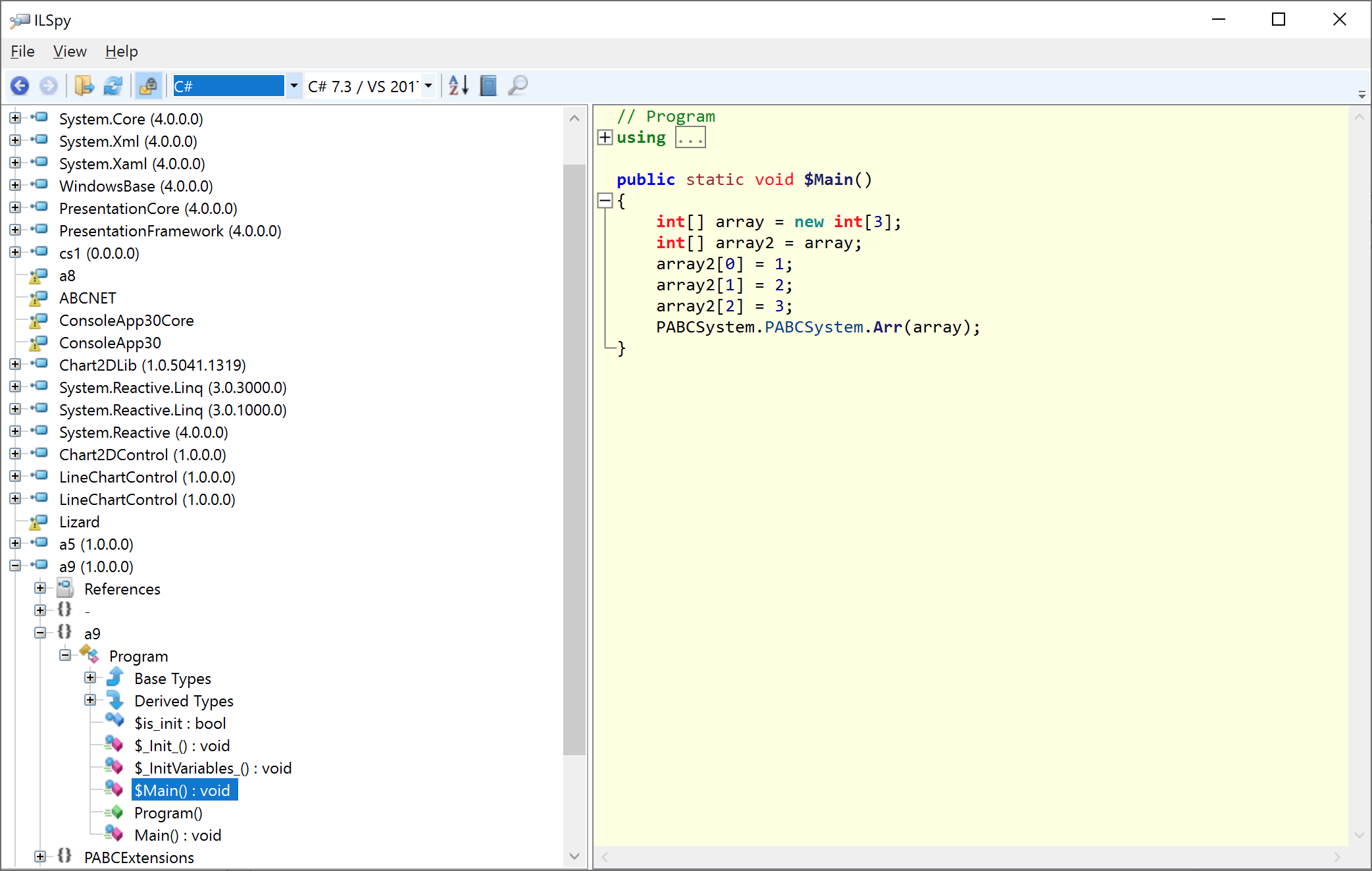Click the Arr method link in code
The image size is (1372, 871).
[x=887, y=327]
